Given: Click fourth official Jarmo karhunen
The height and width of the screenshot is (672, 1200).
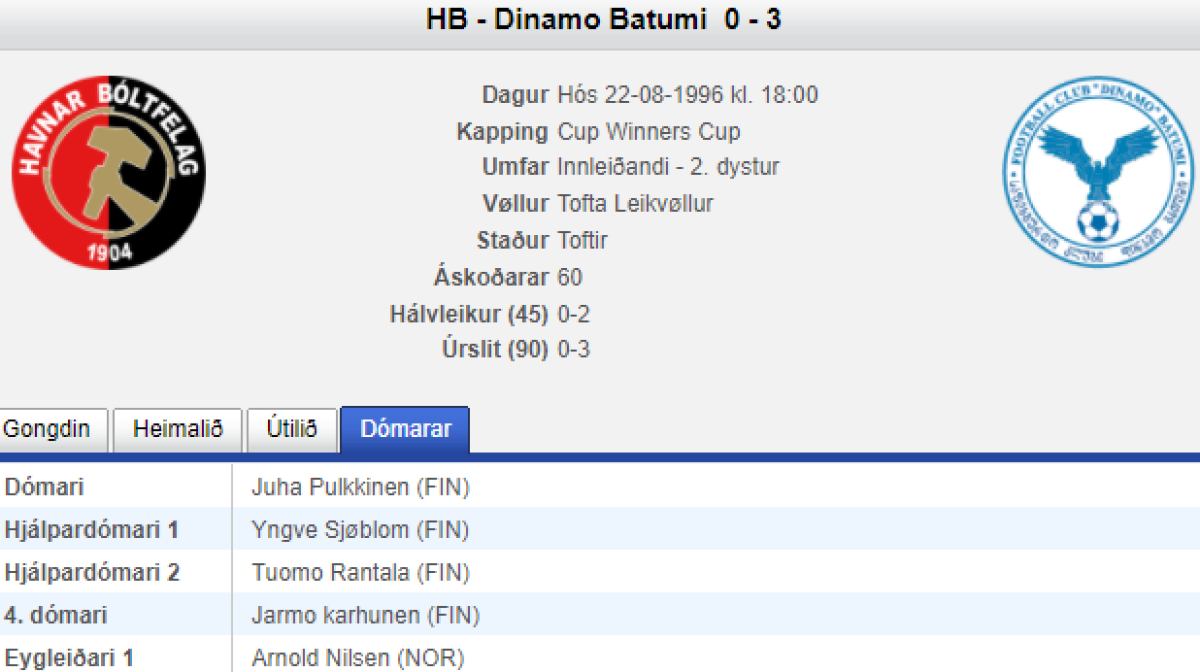Looking at the screenshot, I should tap(365, 616).
